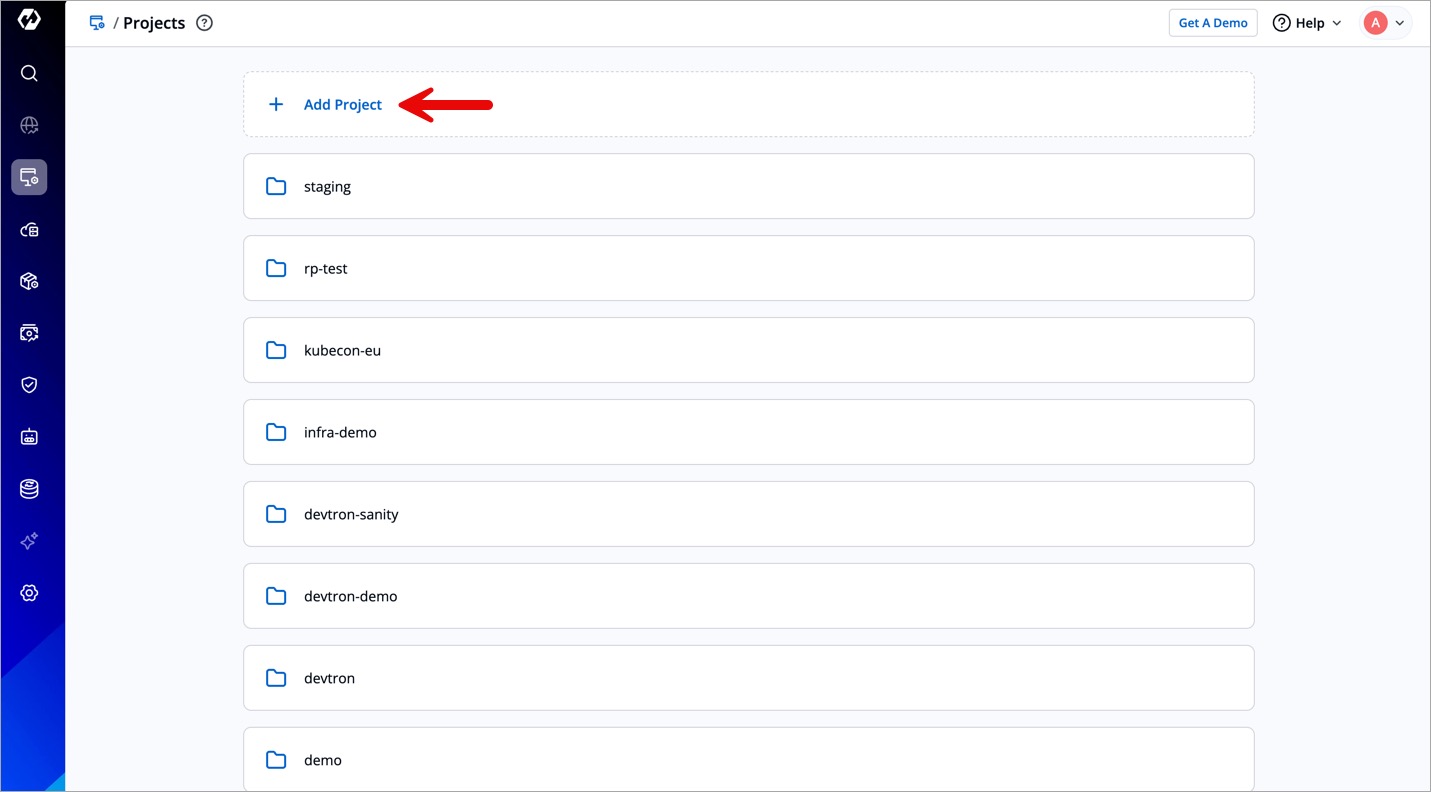Expand the Help dropdown menu

coord(1307,23)
